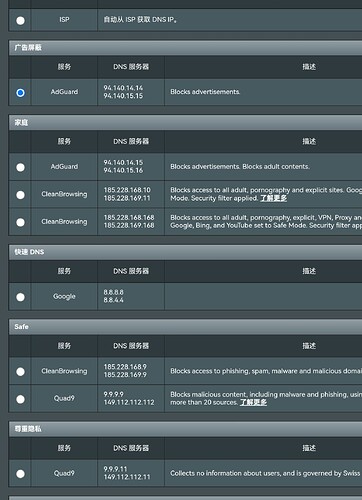Choose Quad9 radio with DNS 9.9.9.9
362x500 pixels.
tap(20, 399)
